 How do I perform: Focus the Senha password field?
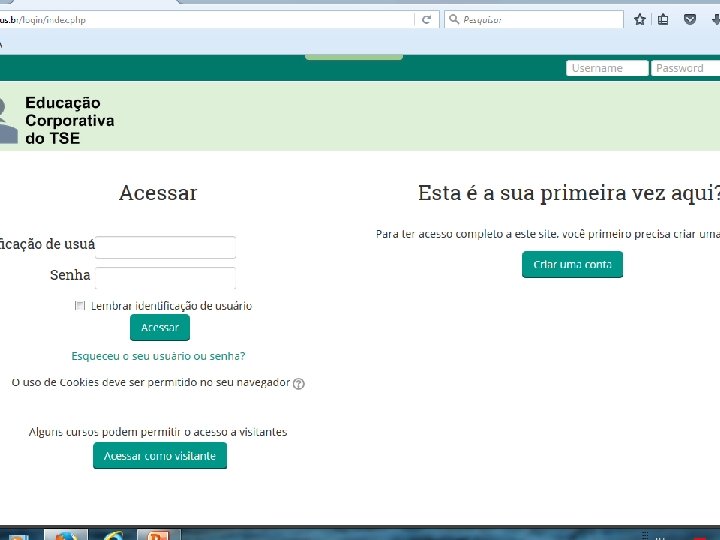[x=165, y=278]
